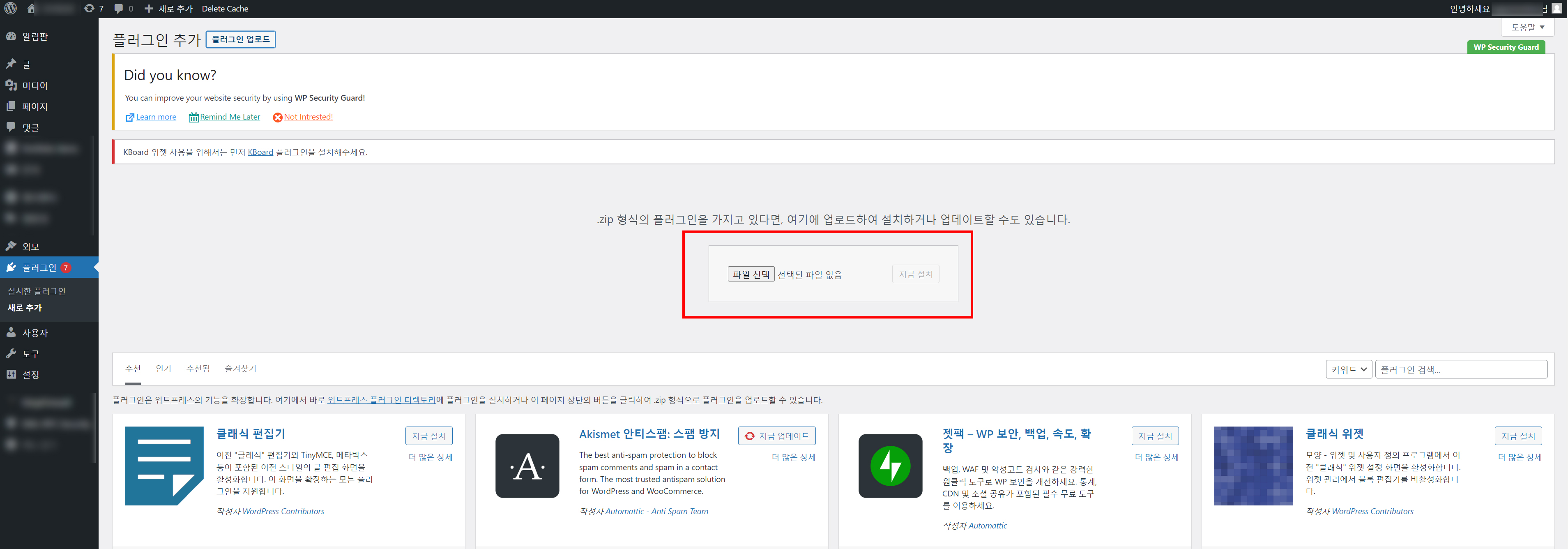Click the Akismet plugin icon
The image size is (1568, 549).
tap(527, 466)
